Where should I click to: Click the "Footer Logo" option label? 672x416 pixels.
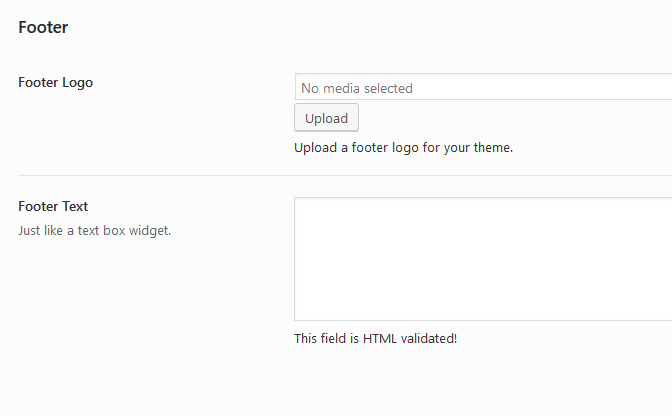click(x=55, y=83)
